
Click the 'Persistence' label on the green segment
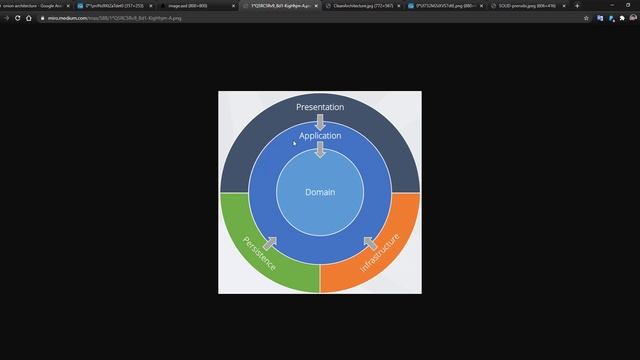(x=259, y=253)
